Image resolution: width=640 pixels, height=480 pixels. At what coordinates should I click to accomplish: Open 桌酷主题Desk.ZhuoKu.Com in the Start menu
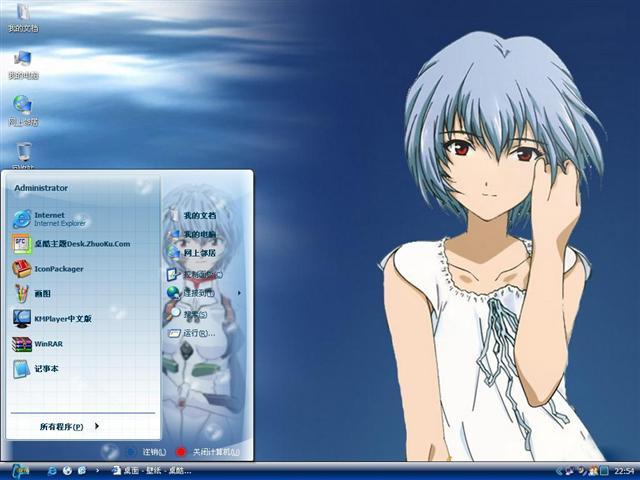coord(71,244)
